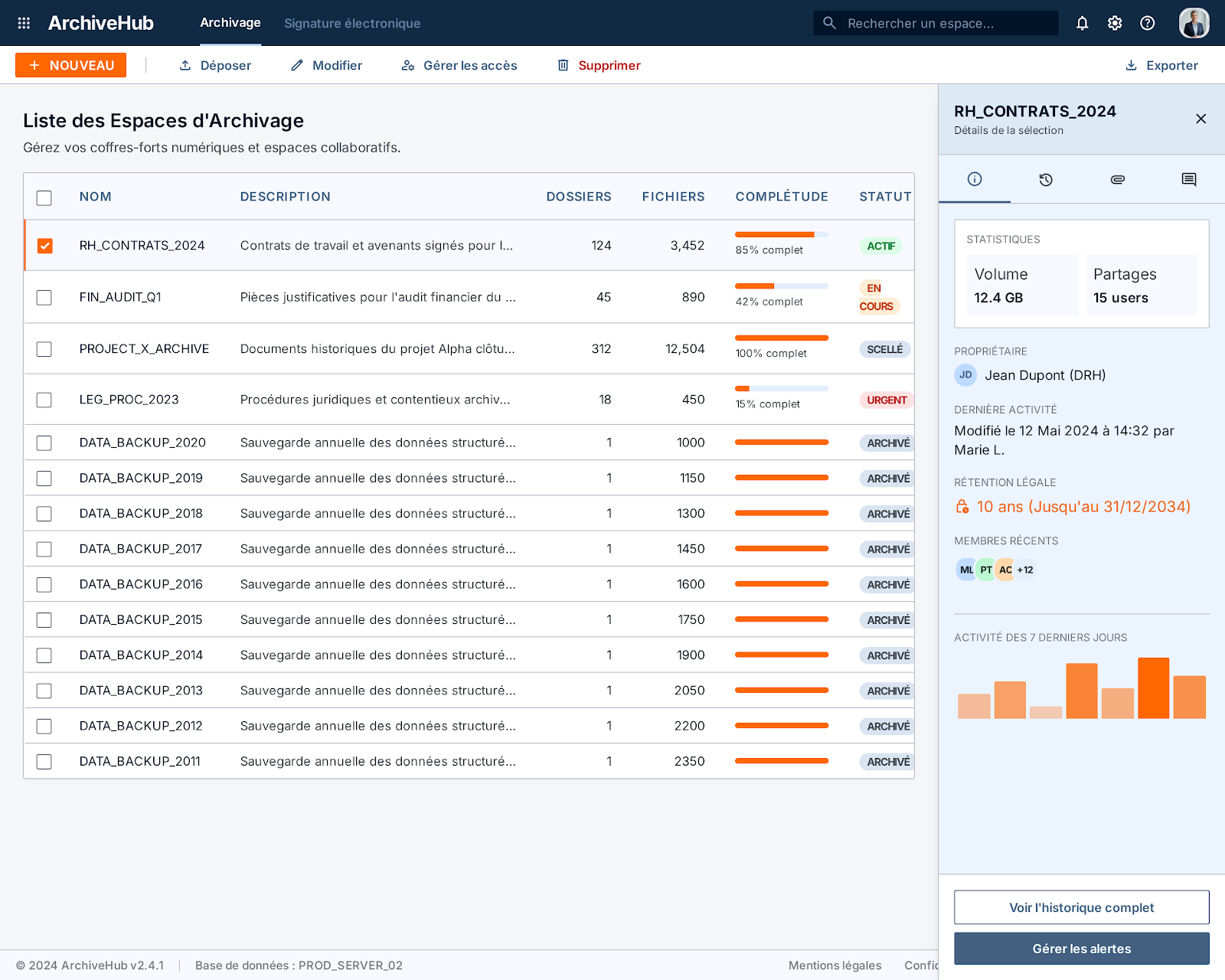Toggle the select-all header checkbox
Image resolution: width=1225 pixels, height=980 pixels.
(44, 198)
